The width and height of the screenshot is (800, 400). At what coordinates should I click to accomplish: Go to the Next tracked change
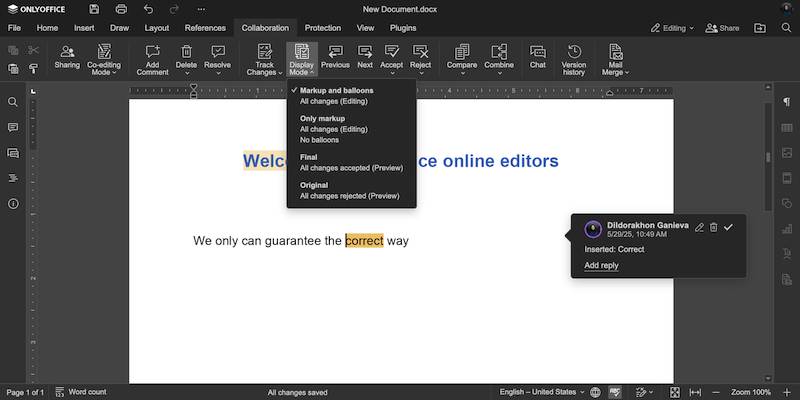point(364,56)
